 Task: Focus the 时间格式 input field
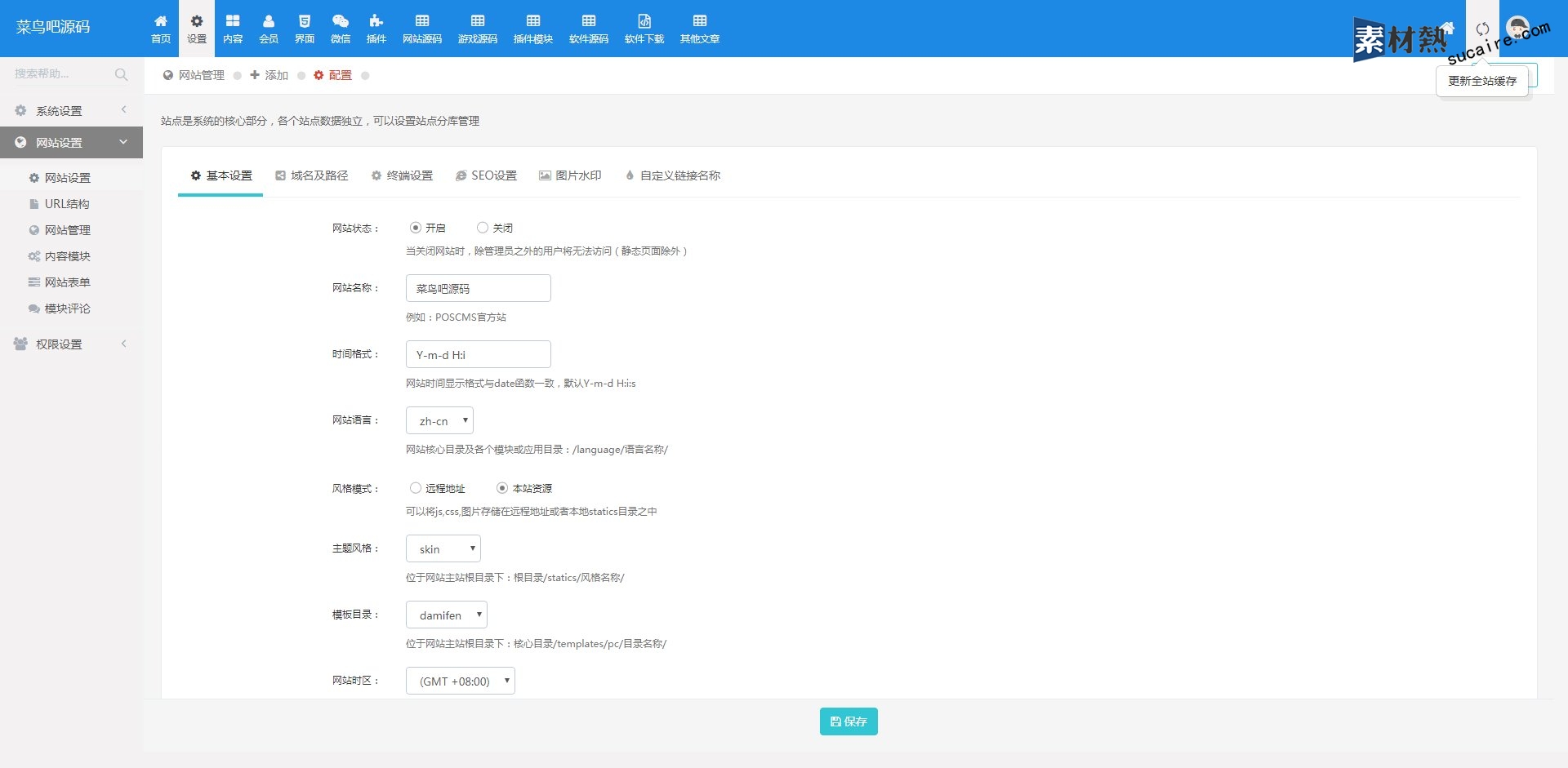tap(479, 354)
